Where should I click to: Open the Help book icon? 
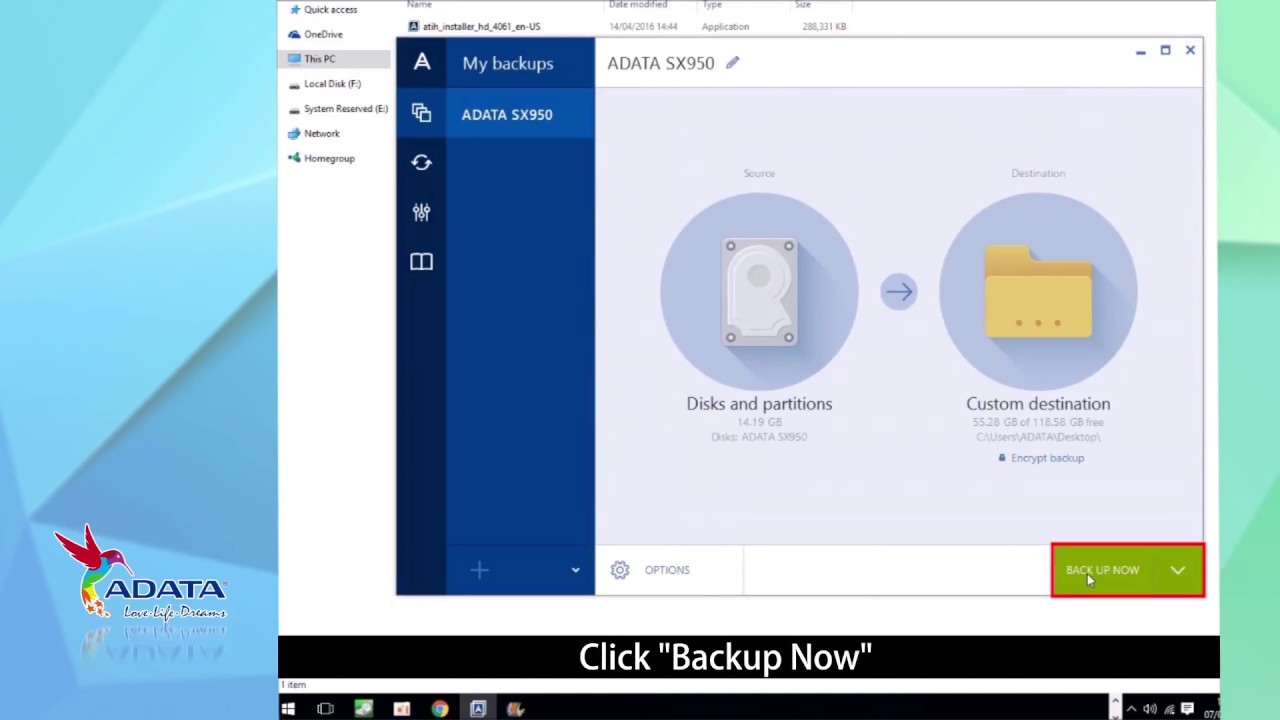[421, 261]
